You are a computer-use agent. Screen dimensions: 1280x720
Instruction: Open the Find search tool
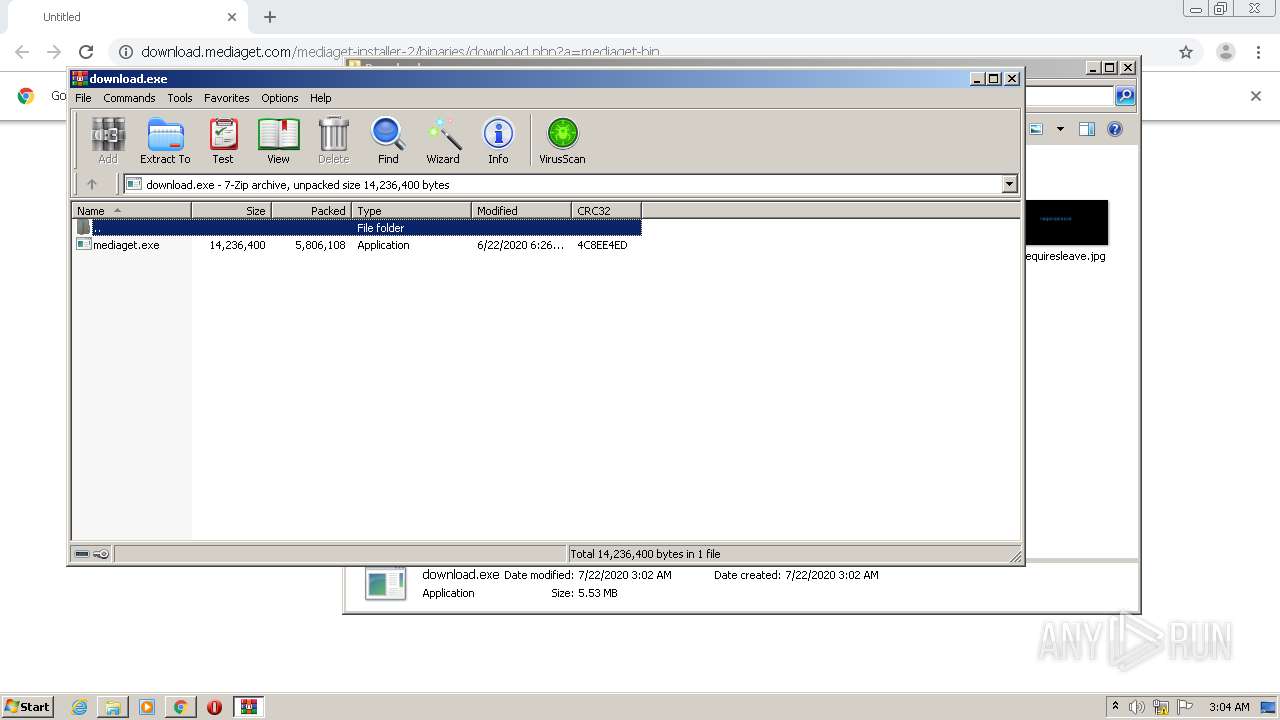(388, 140)
